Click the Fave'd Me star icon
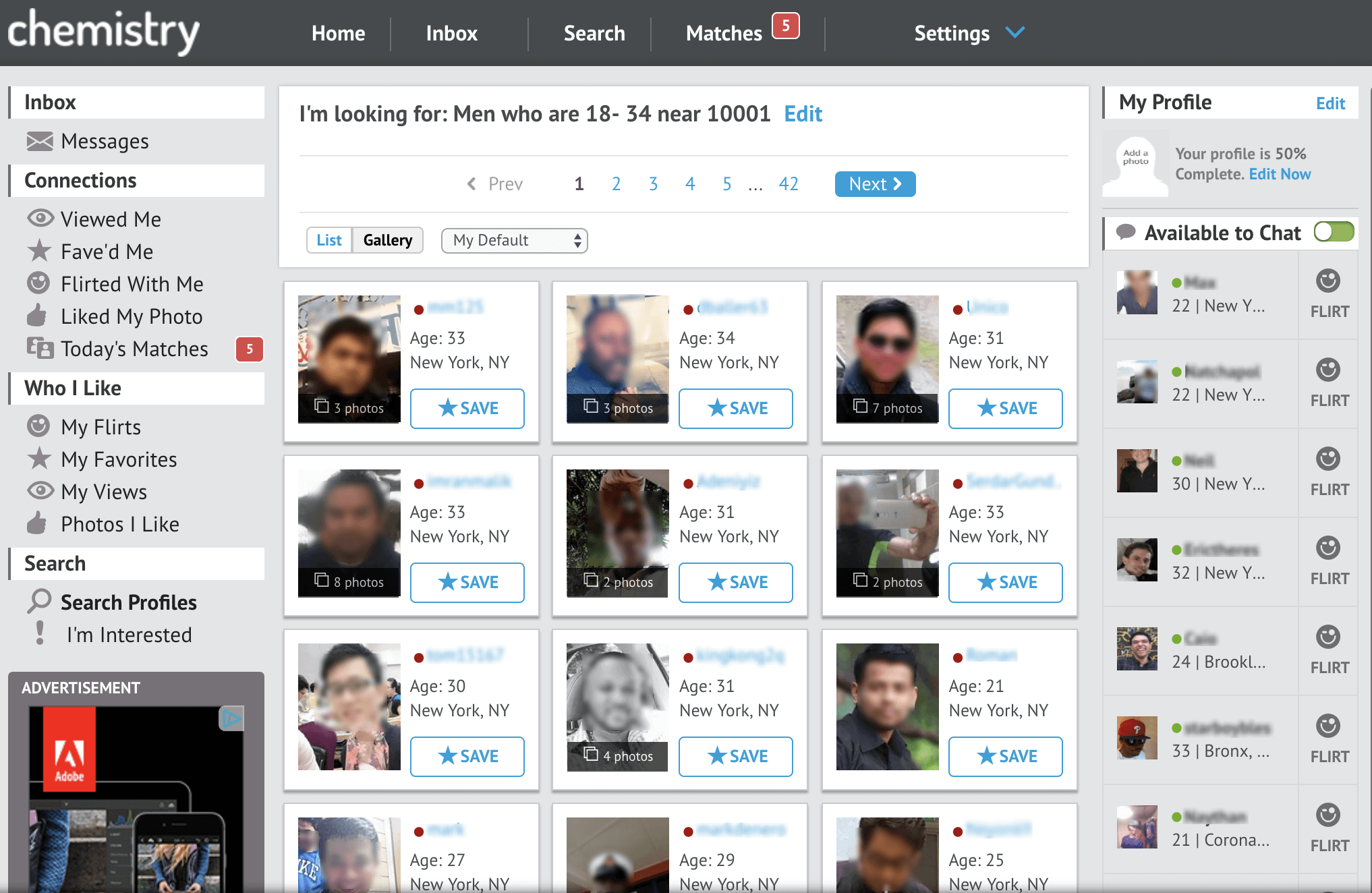Screen dimensions: 1372x893 pos(39,250)
